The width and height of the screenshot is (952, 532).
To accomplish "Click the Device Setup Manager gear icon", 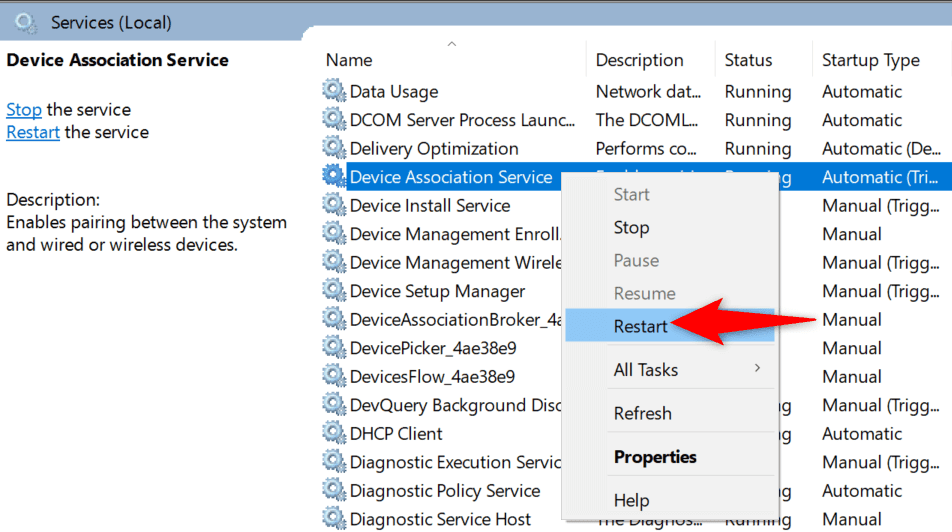I will tap(334, 291).
